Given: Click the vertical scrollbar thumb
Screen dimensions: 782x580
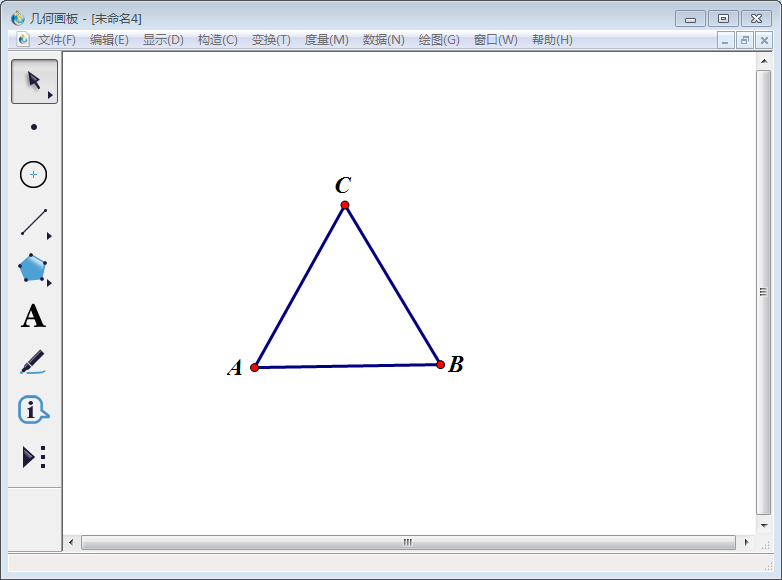Looking at the screenshot, I should click(x=764, y=292).
